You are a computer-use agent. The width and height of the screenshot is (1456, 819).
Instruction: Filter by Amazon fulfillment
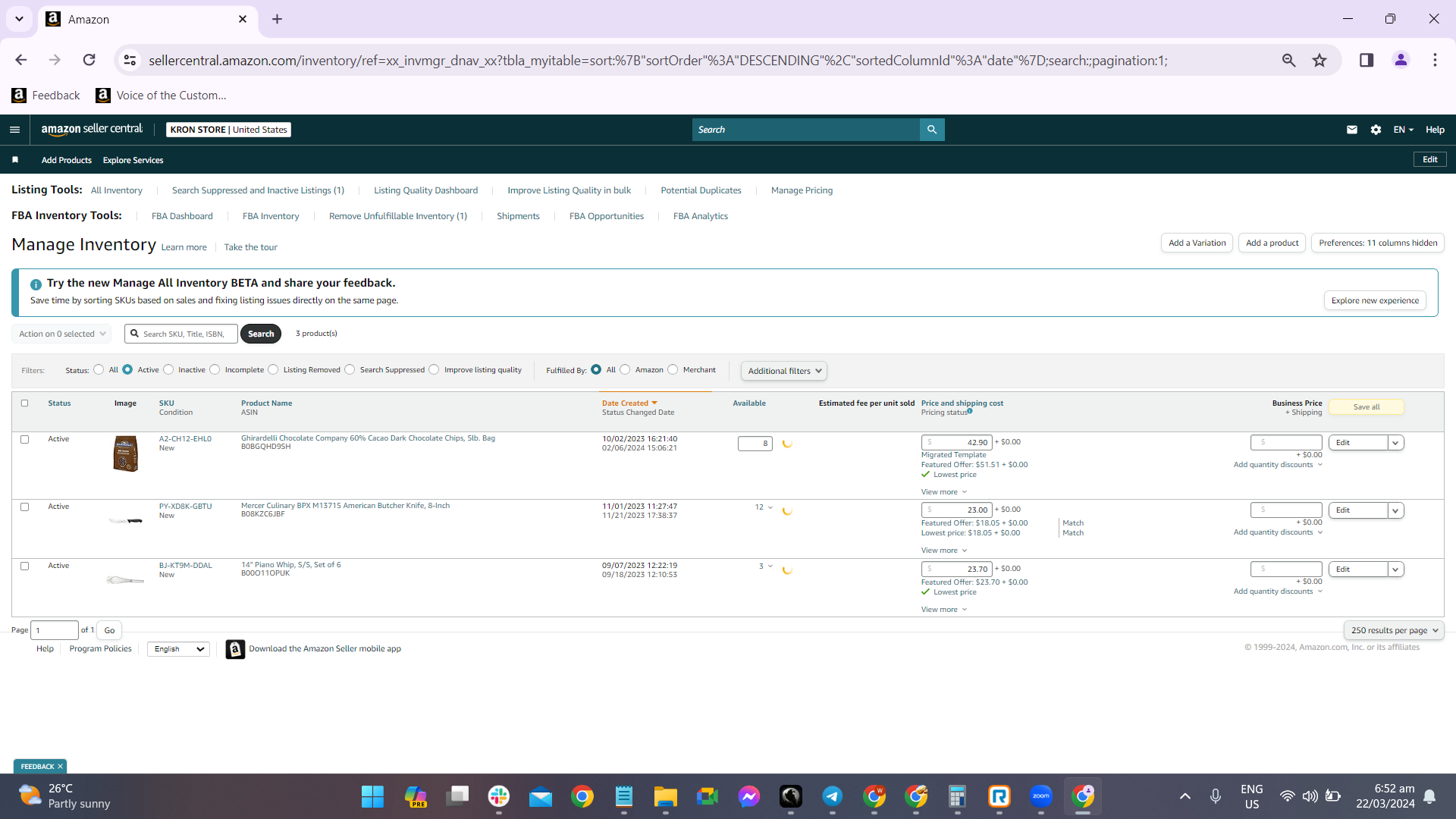[x=625, y=370]
